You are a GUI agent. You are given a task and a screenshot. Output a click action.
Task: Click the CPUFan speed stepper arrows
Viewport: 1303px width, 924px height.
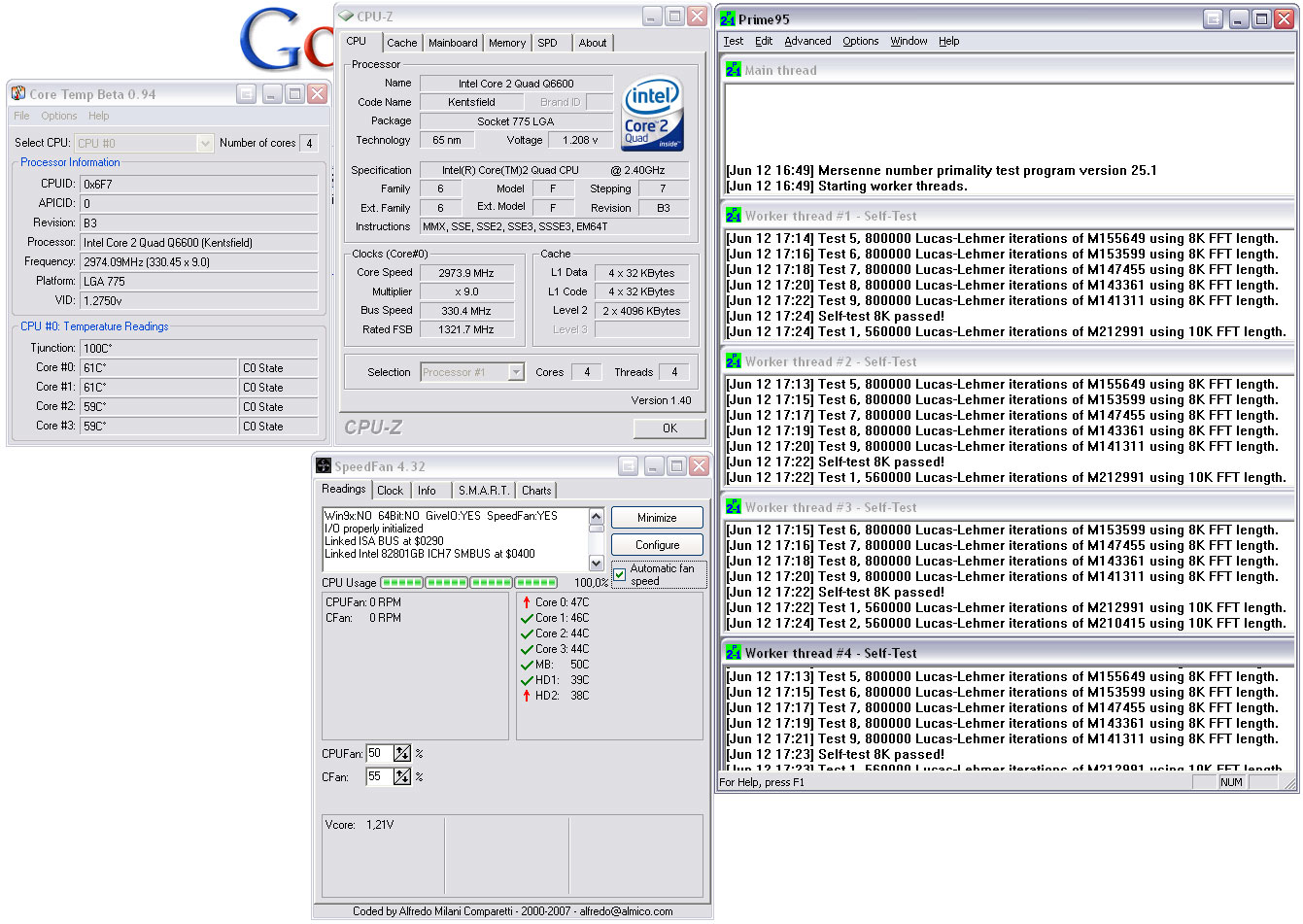pos(402,753)
